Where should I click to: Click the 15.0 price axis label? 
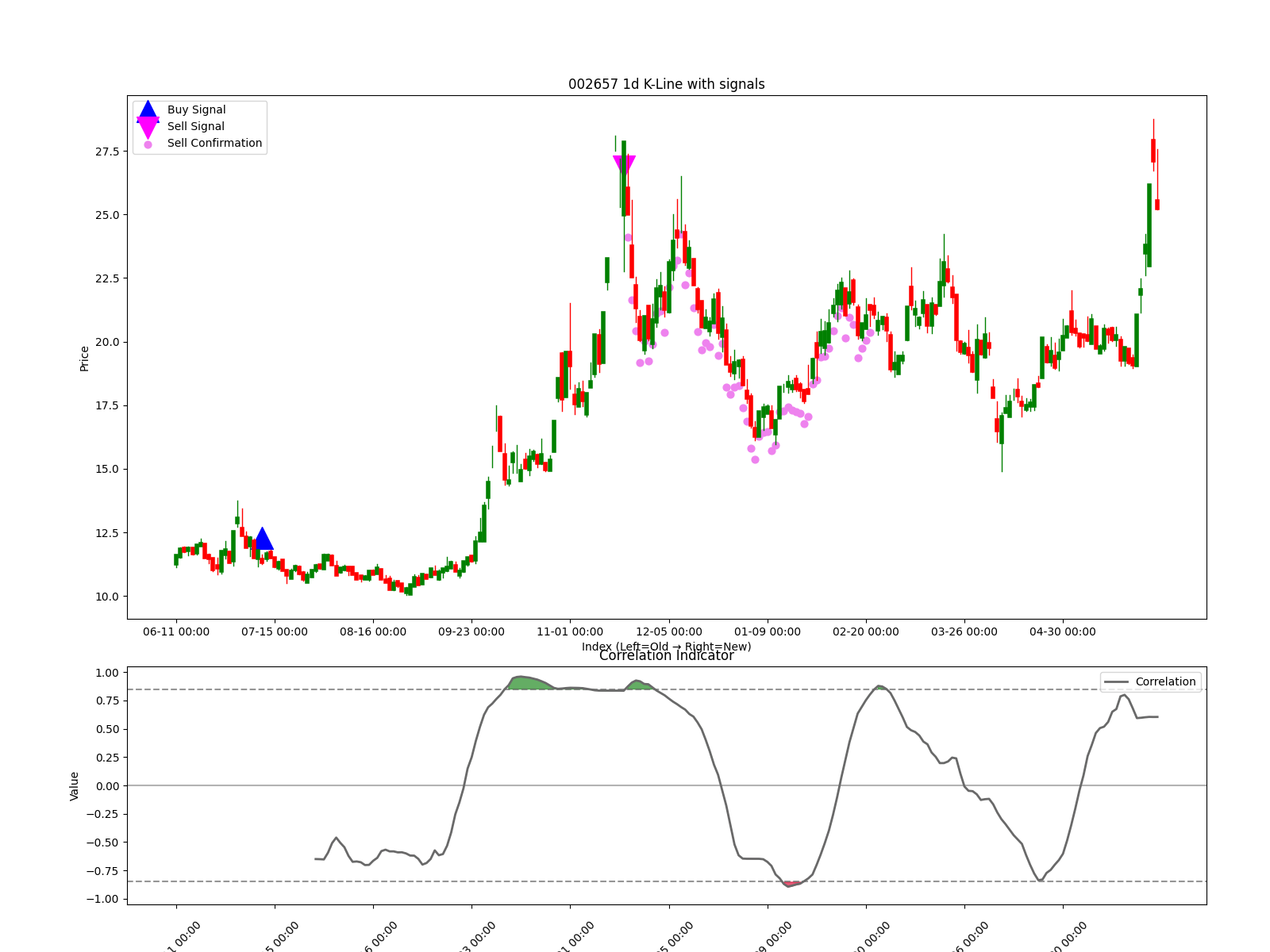coord(107,469)
